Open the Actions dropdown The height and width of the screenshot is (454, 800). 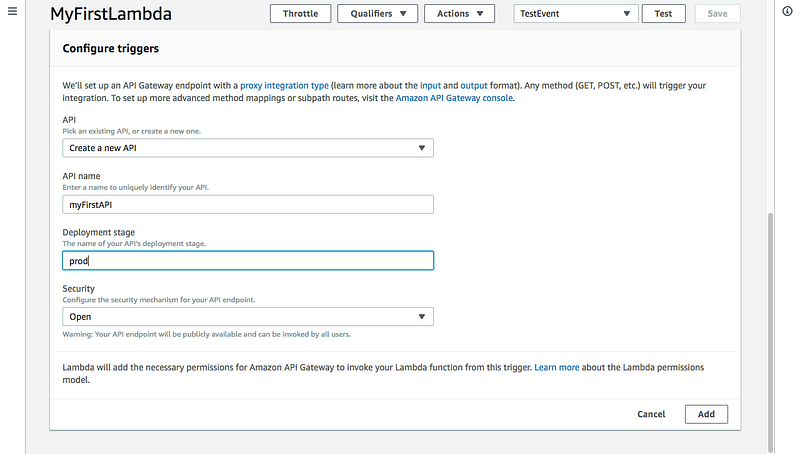point(459,14)
